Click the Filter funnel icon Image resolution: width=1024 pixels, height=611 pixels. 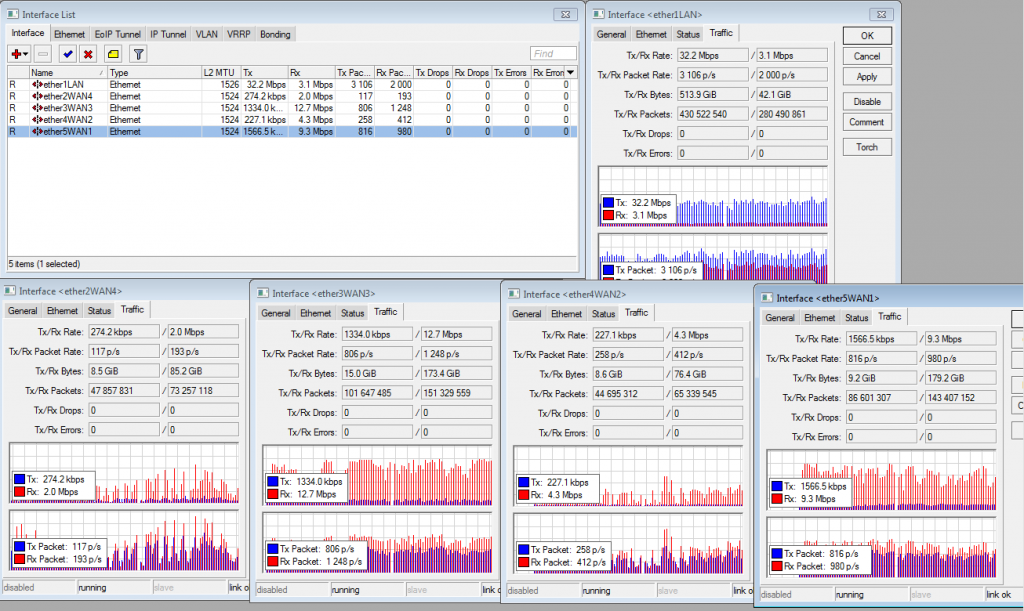click(x=138, y=54)
